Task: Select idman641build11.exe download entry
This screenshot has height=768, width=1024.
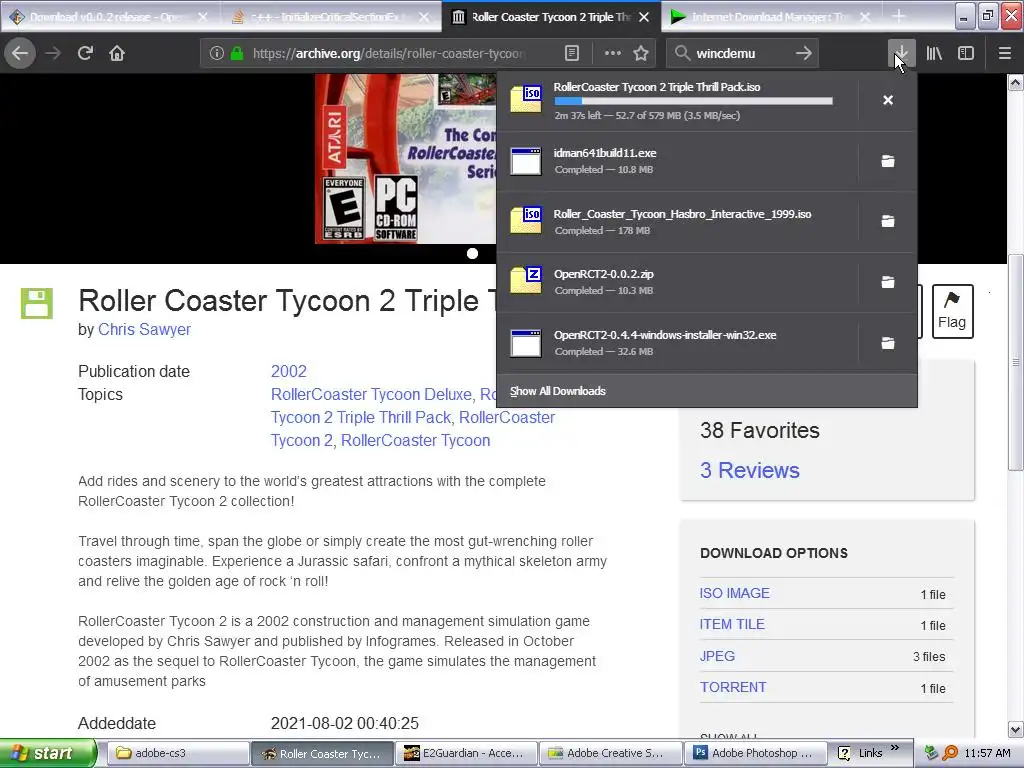Action: [x=677, y=161]
